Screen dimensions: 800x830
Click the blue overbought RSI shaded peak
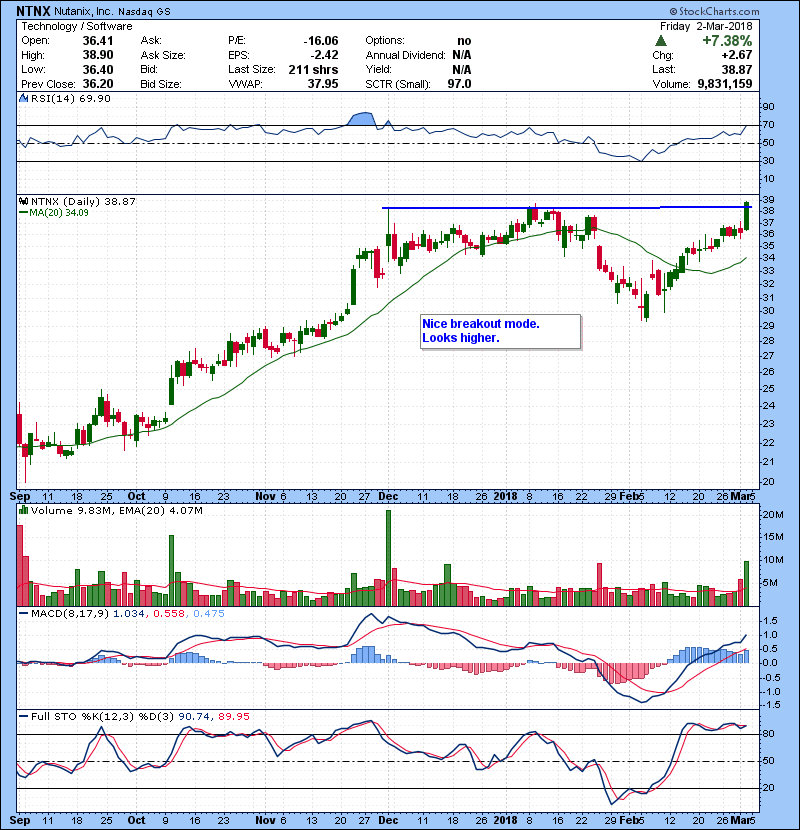coord(362,119)
